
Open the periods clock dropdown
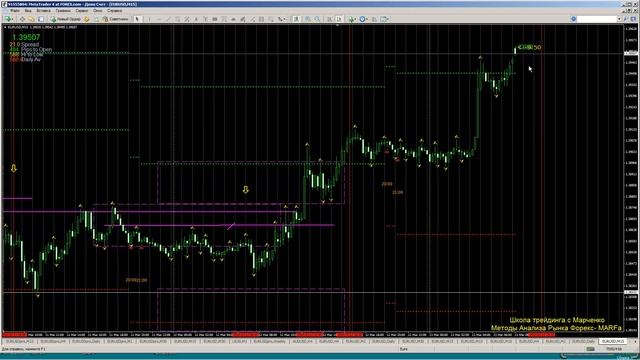(363, 19)
